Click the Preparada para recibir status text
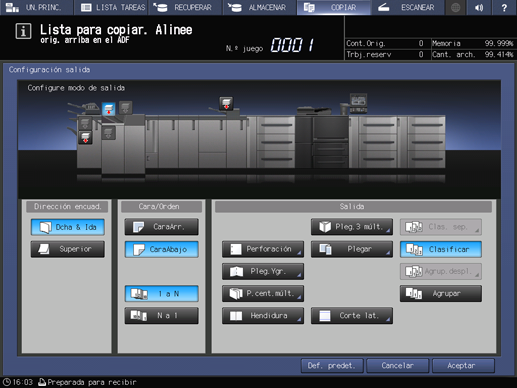The height and width of the screenshot is (388, 517). click(x=92, y=382)
